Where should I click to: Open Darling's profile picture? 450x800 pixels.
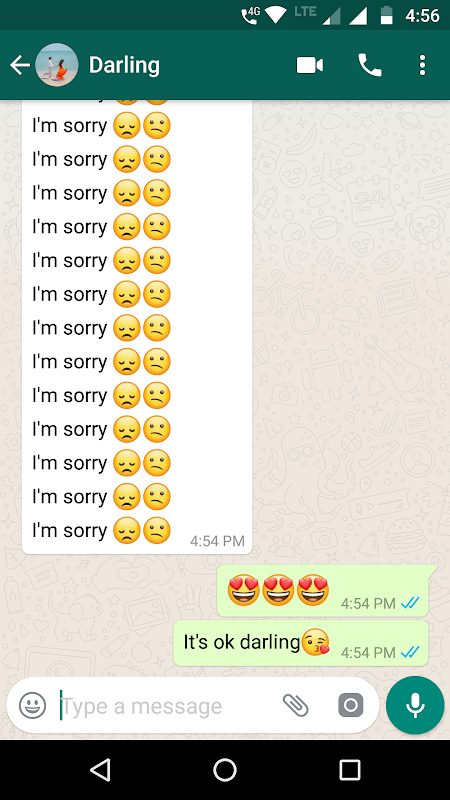(x=57, y=65)
